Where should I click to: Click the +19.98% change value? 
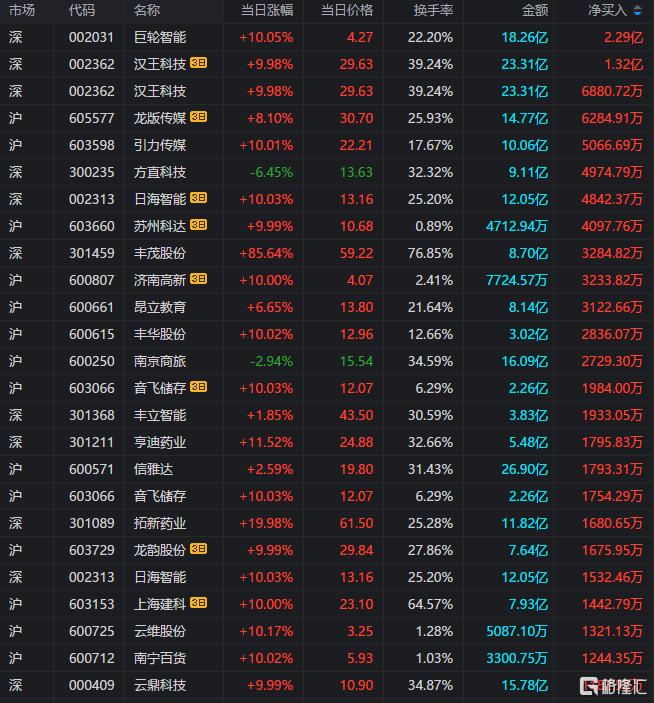point(267,523)
